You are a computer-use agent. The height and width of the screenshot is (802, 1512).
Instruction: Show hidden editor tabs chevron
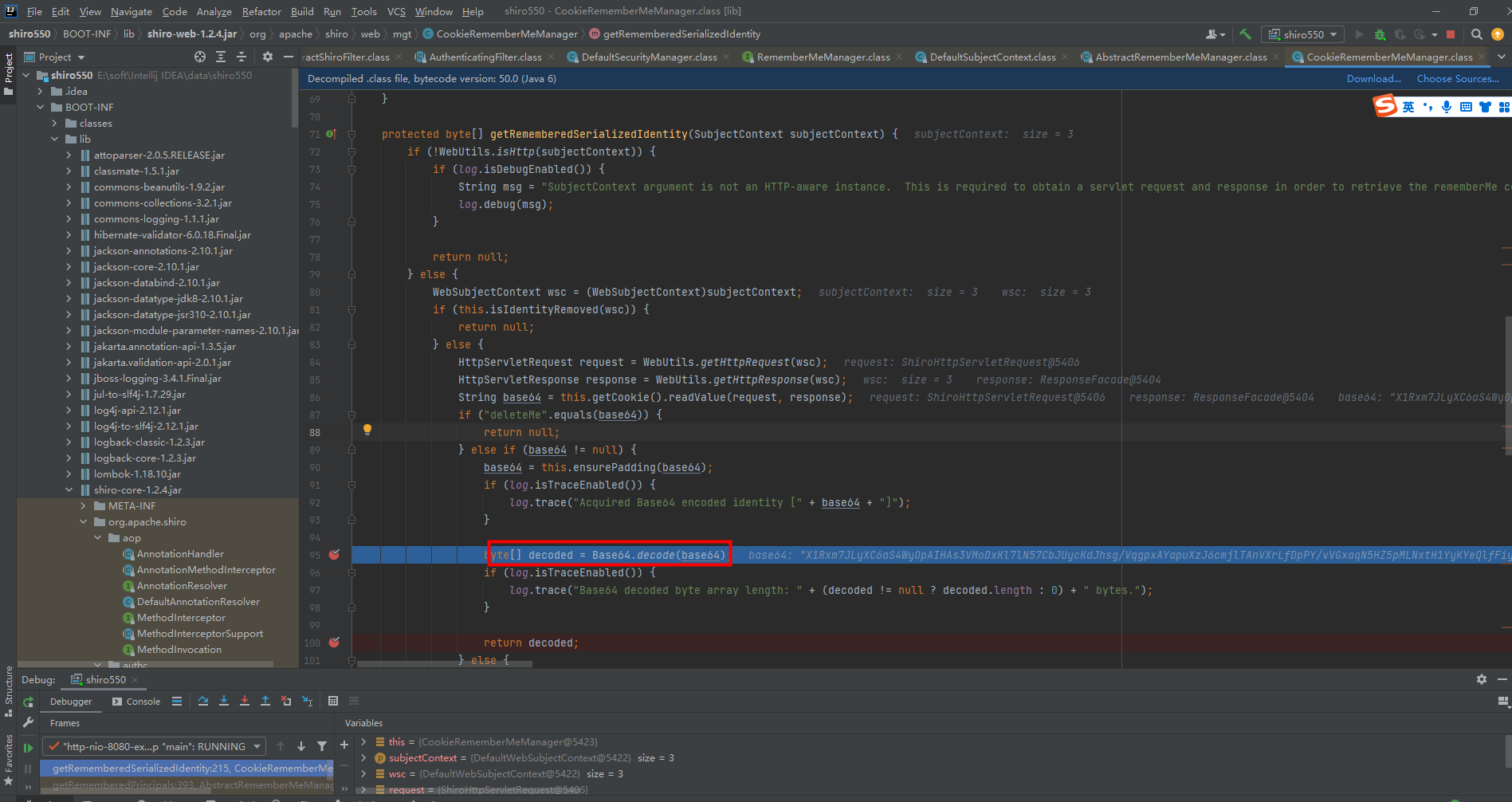coord(1502,57)
